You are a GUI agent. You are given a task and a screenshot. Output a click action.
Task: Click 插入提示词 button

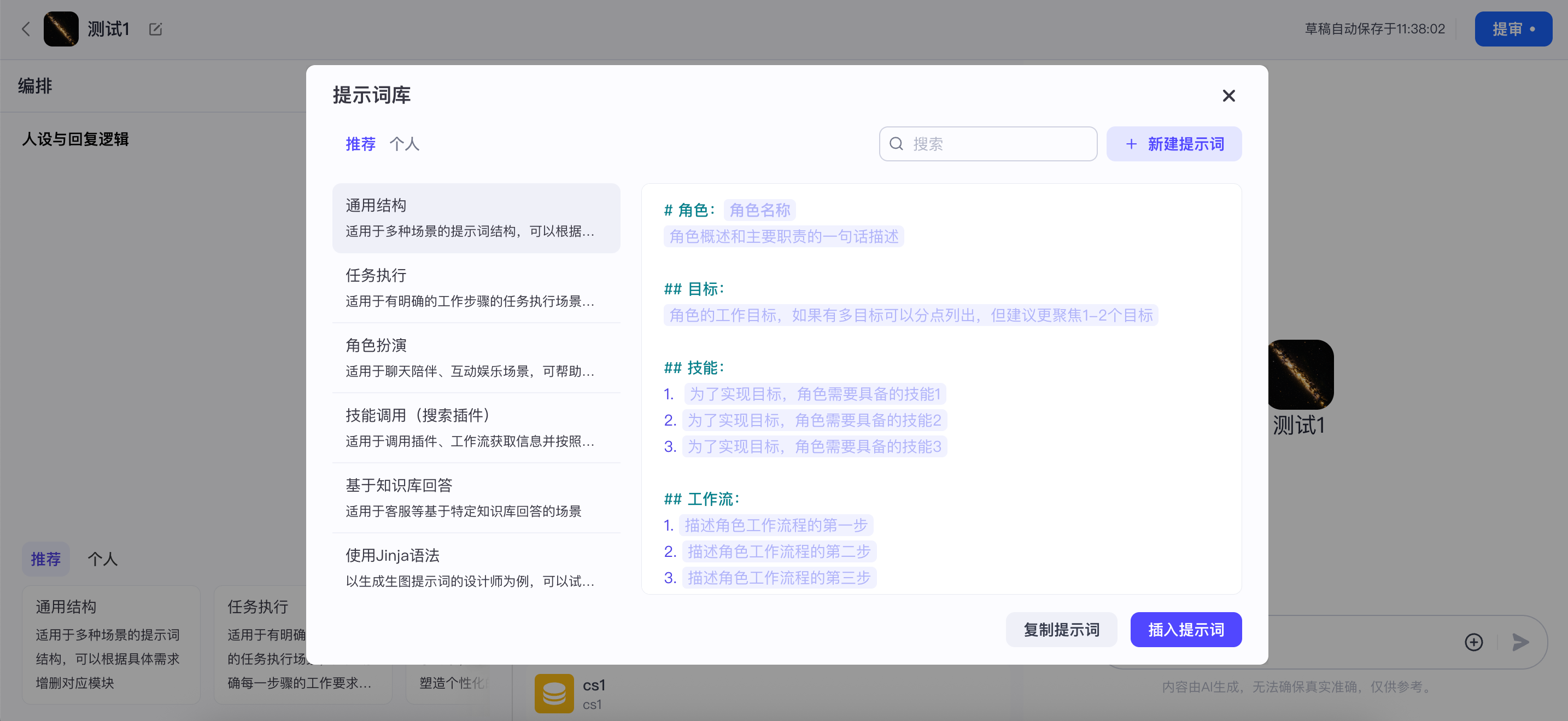1185,629
